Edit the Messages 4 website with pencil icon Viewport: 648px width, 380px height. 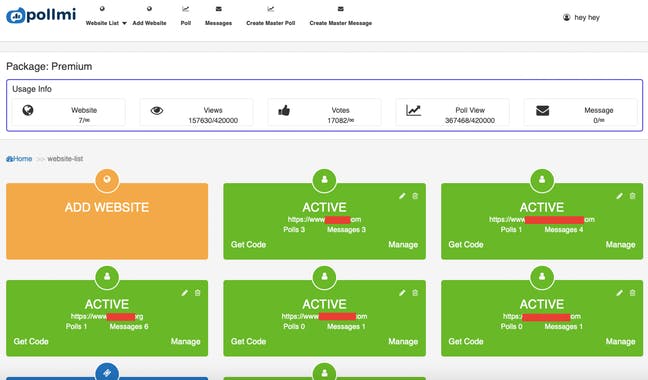click(x=619, y=196)
